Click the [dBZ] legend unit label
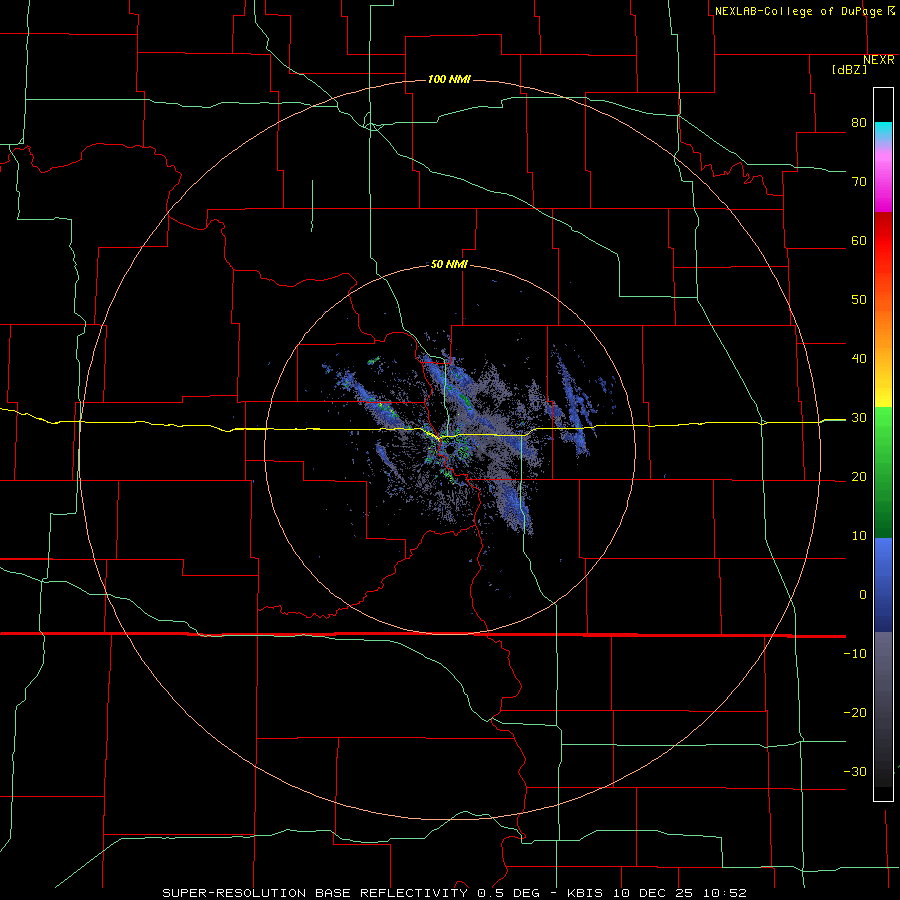Viewport: 900px width, 900px height. click(x=849, y=69)
